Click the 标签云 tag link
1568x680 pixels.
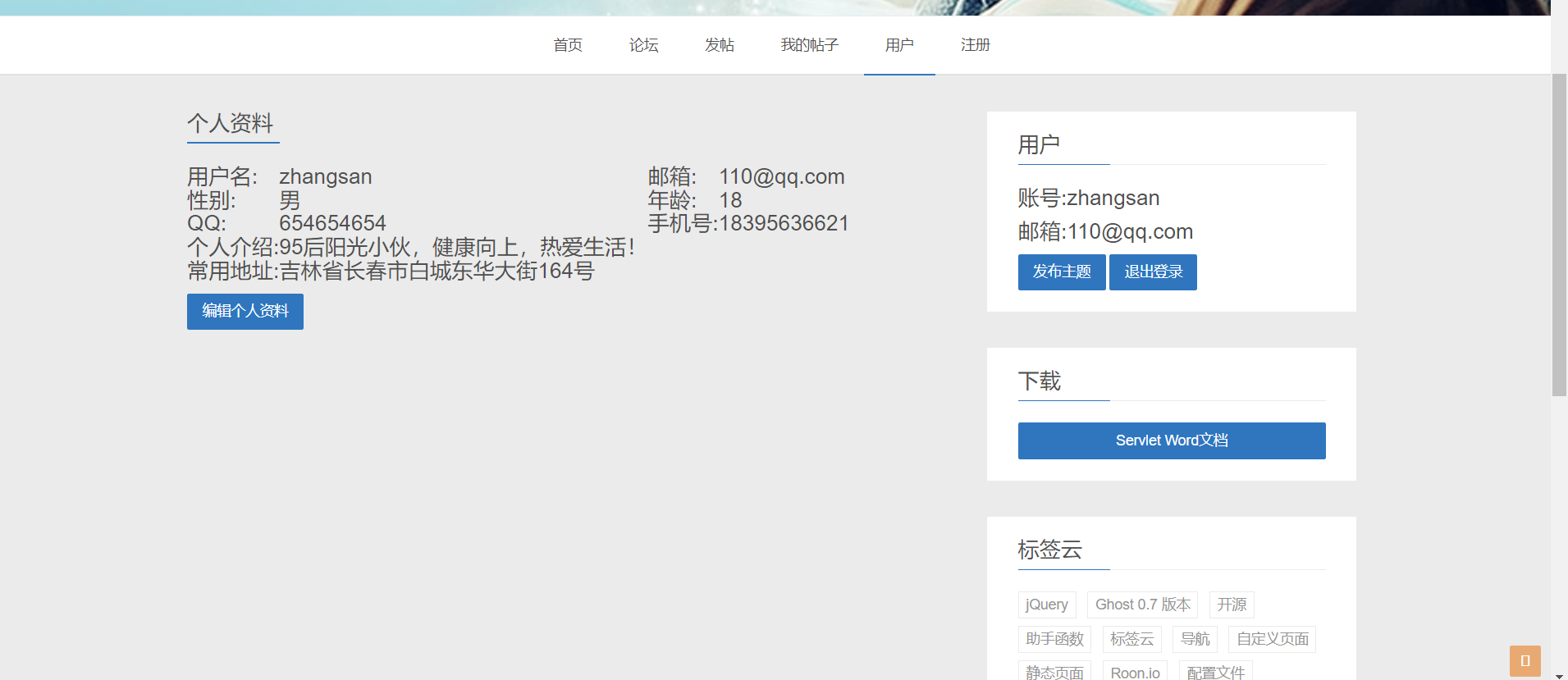(x=1131, y=639)
